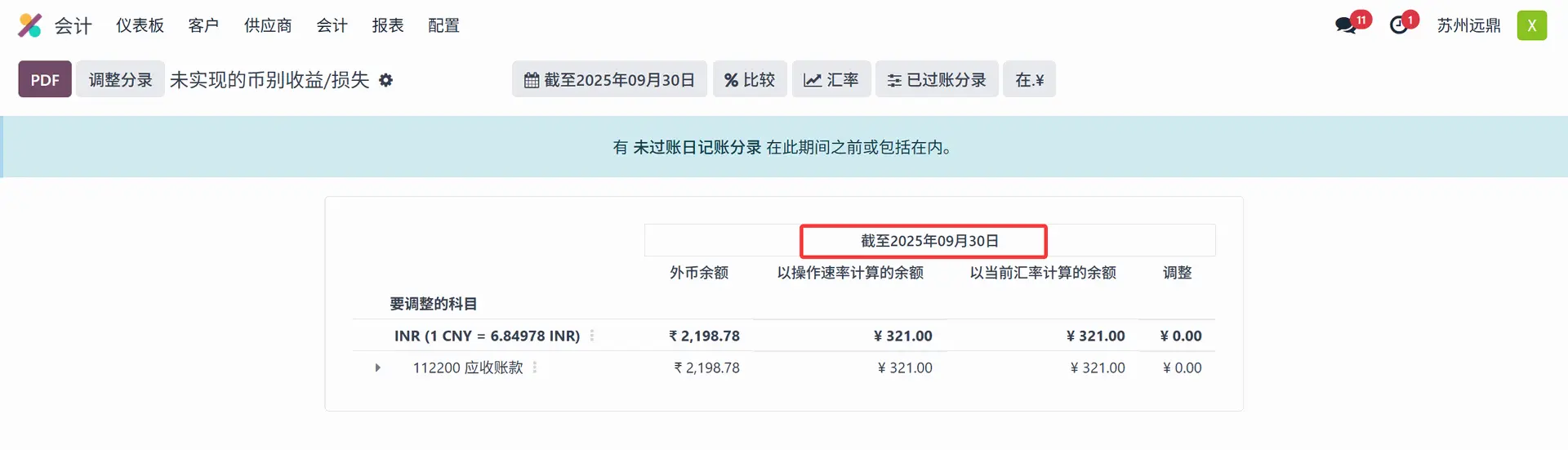The height and width of the screenshot is (450, 1568).
Task: Click the green user avatar
Action: click(x=1531, y=25)
